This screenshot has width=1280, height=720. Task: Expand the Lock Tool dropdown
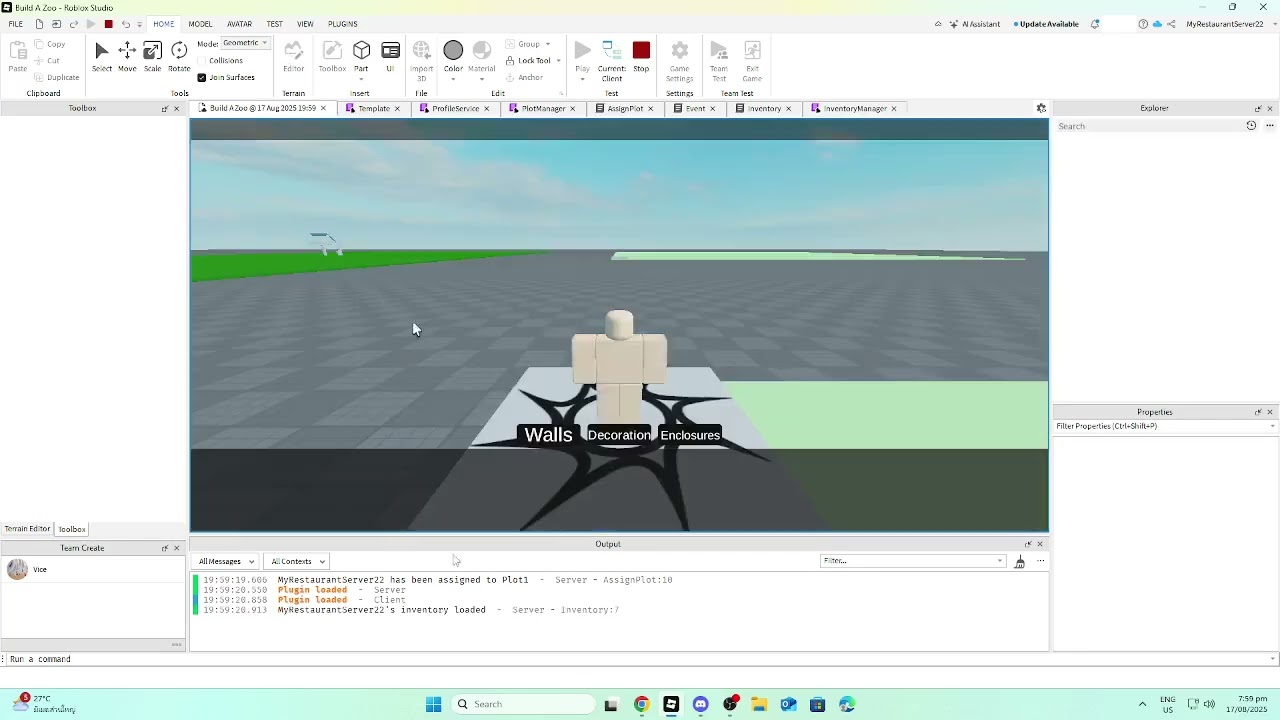coord(558,61)
